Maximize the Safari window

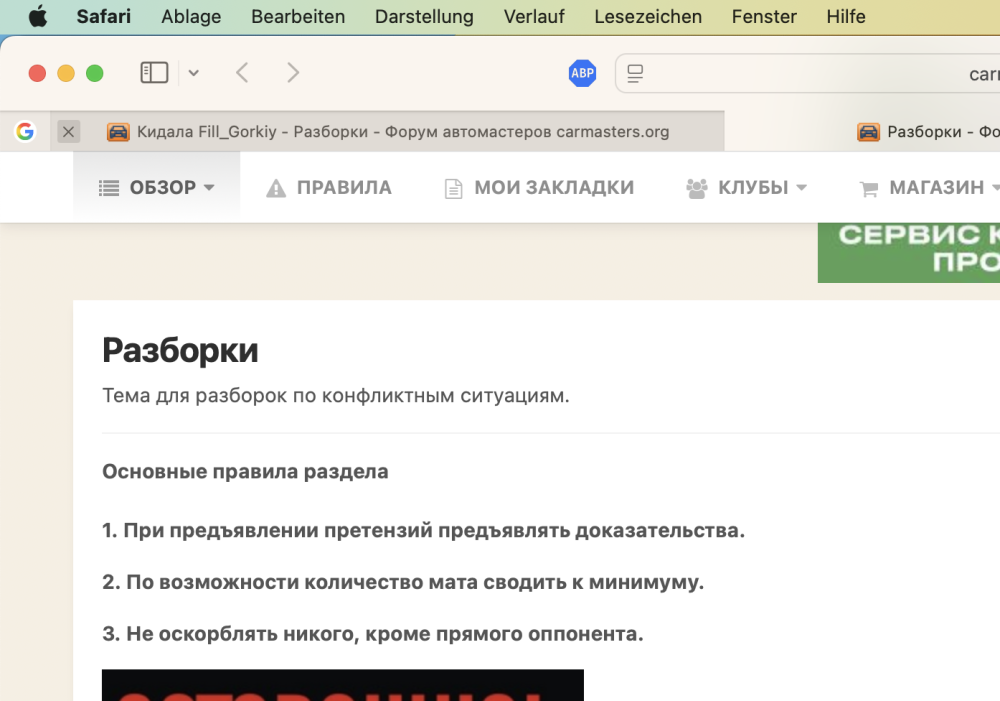94,73
